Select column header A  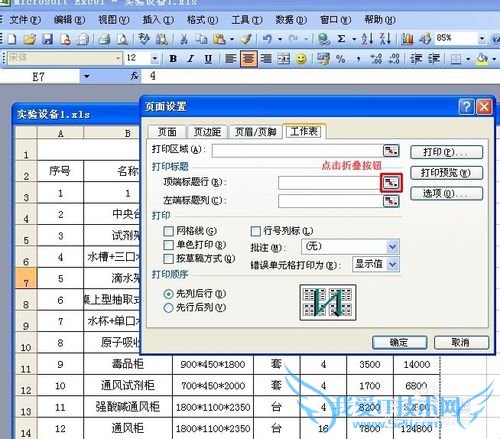(60, 133)
